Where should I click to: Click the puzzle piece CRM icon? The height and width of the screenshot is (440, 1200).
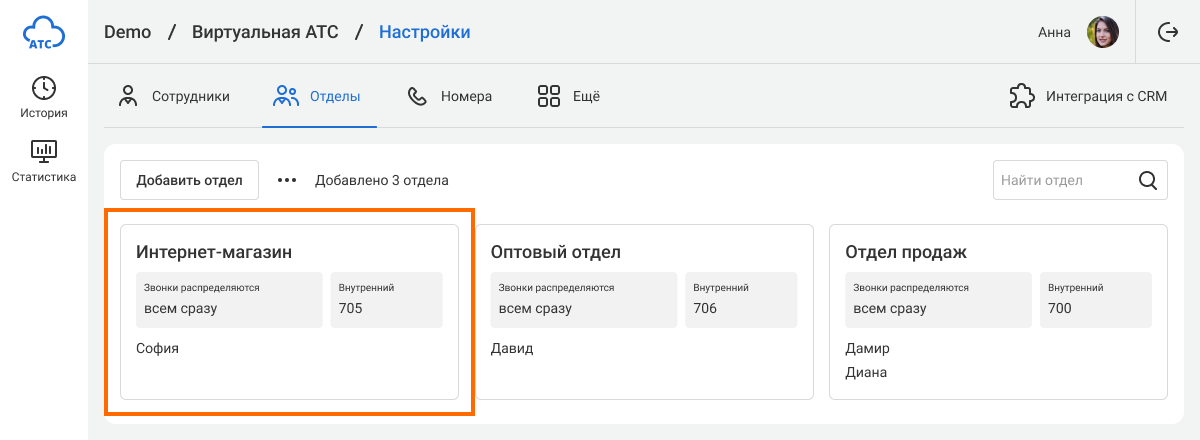(1022, 97)
